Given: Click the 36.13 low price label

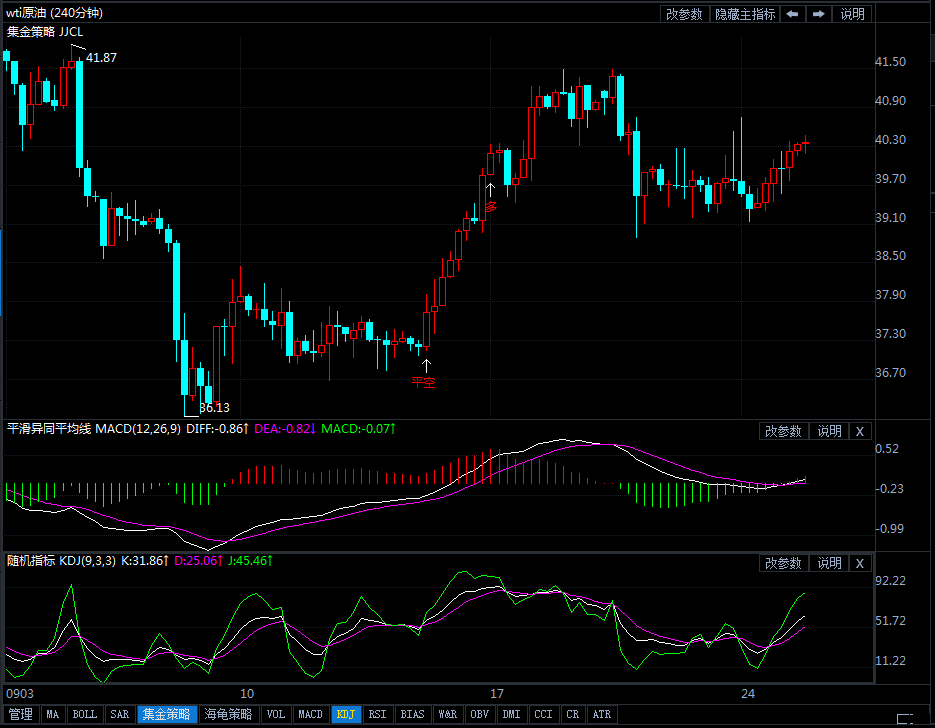Looking at the screenshot, I should pos(214,408).
